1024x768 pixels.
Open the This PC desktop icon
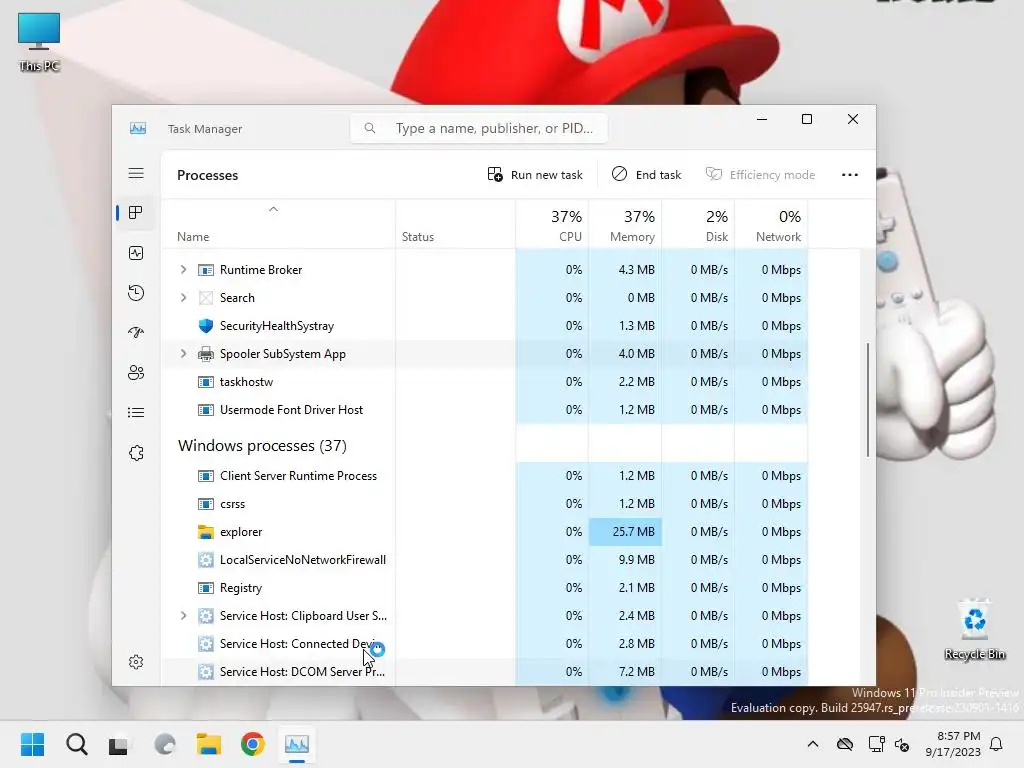(39, 42)
